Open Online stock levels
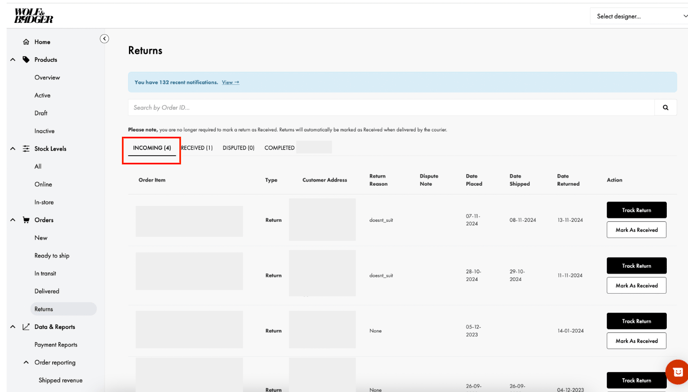Viewport: 688px width, 392px height. pyautogui.click(x=43, y=184)
